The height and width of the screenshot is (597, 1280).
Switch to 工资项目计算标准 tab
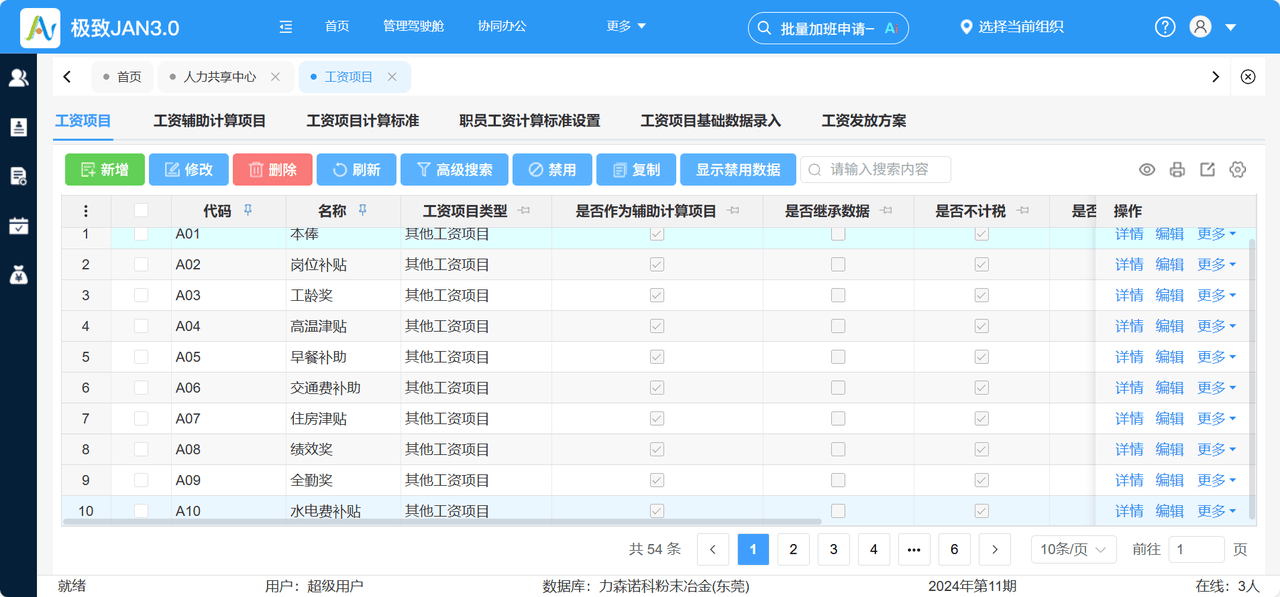(362, 121)
